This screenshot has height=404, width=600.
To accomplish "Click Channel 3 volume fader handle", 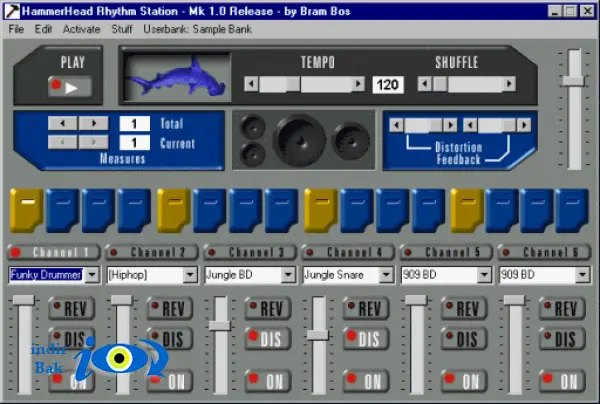I will click(x=220, y=326).
